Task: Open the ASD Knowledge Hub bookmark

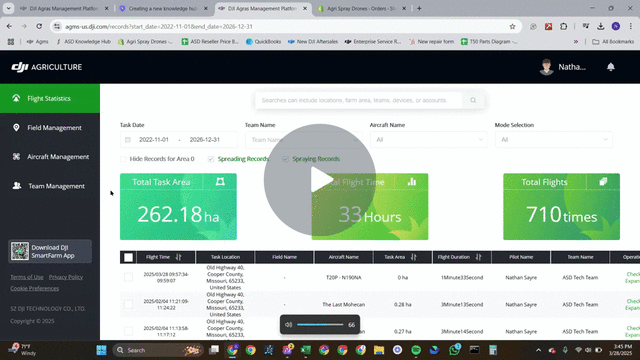Action: 84,42
